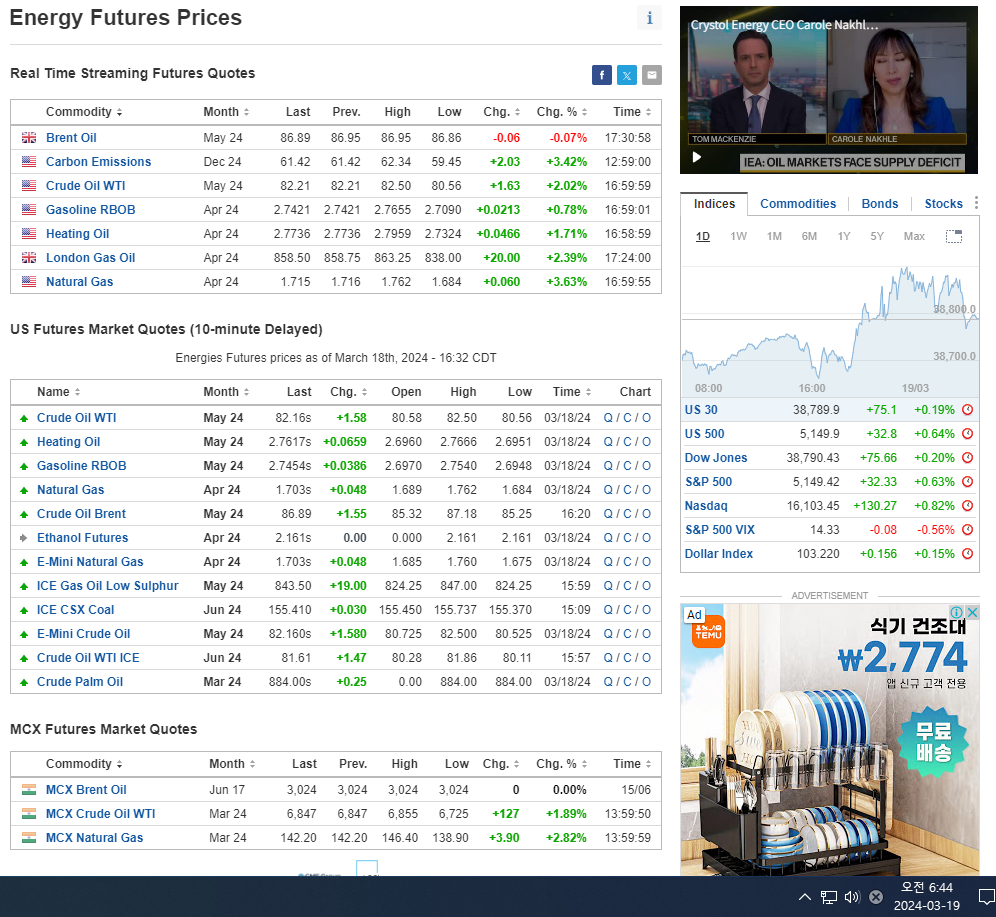This screenshot has height=917, width=996.
Task: Sort MCX table by Commodity
Action: (84, 764)
